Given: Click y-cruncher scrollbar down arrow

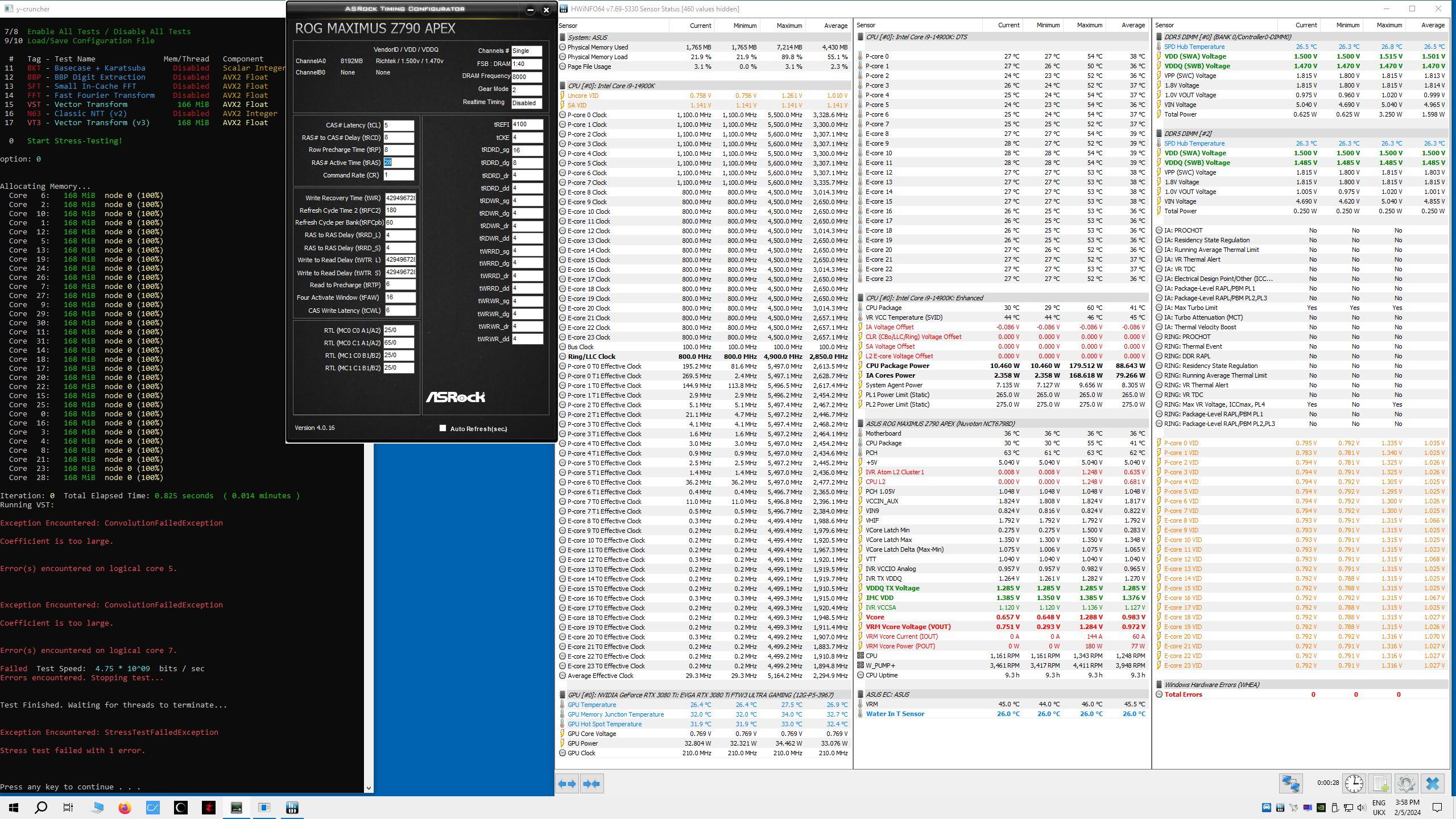Looking at the screenshot, I should [369, 788].
